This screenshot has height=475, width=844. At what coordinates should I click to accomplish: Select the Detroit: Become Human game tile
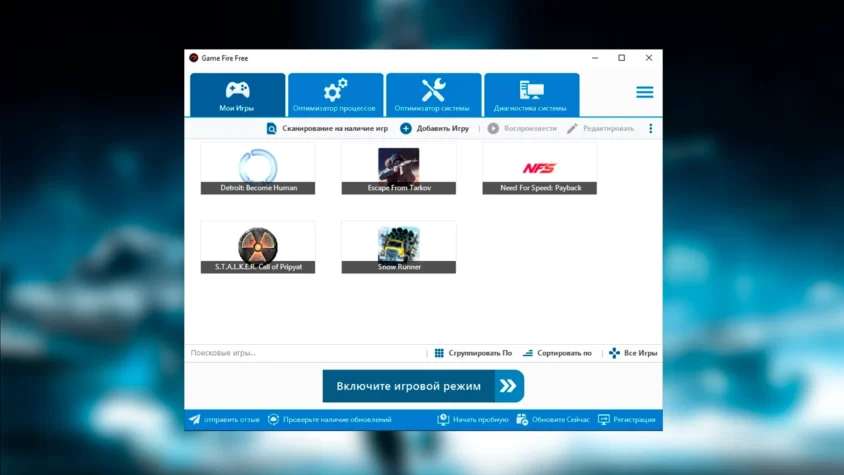click(x=258, y=168)
